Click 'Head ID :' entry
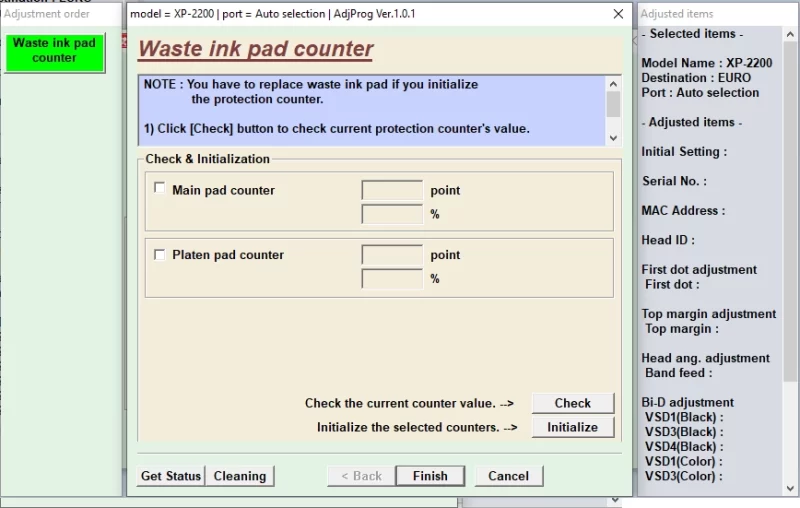The height and width of the screenshot is (508, 800). pyautogui.click(x=668, y=240)
